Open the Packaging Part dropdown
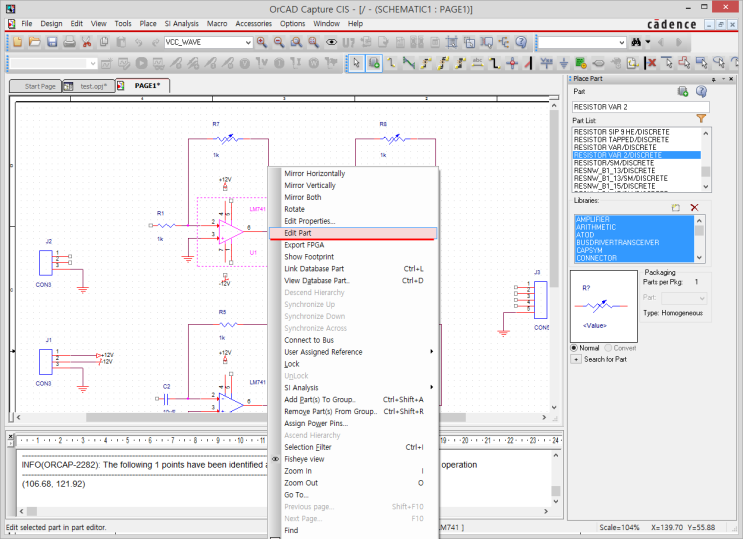Image resolution: width=743 pixels, height=539 pixels. click(x=702, y=298)
